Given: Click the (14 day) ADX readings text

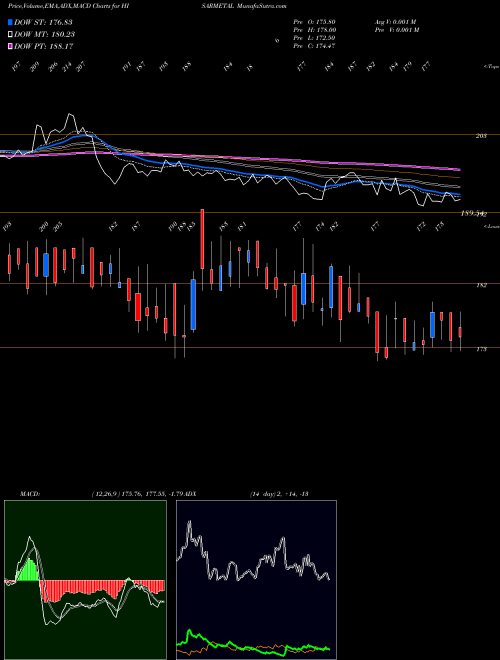Looking at the screenshot, I should pyautogui.click(x=279, y=494).
